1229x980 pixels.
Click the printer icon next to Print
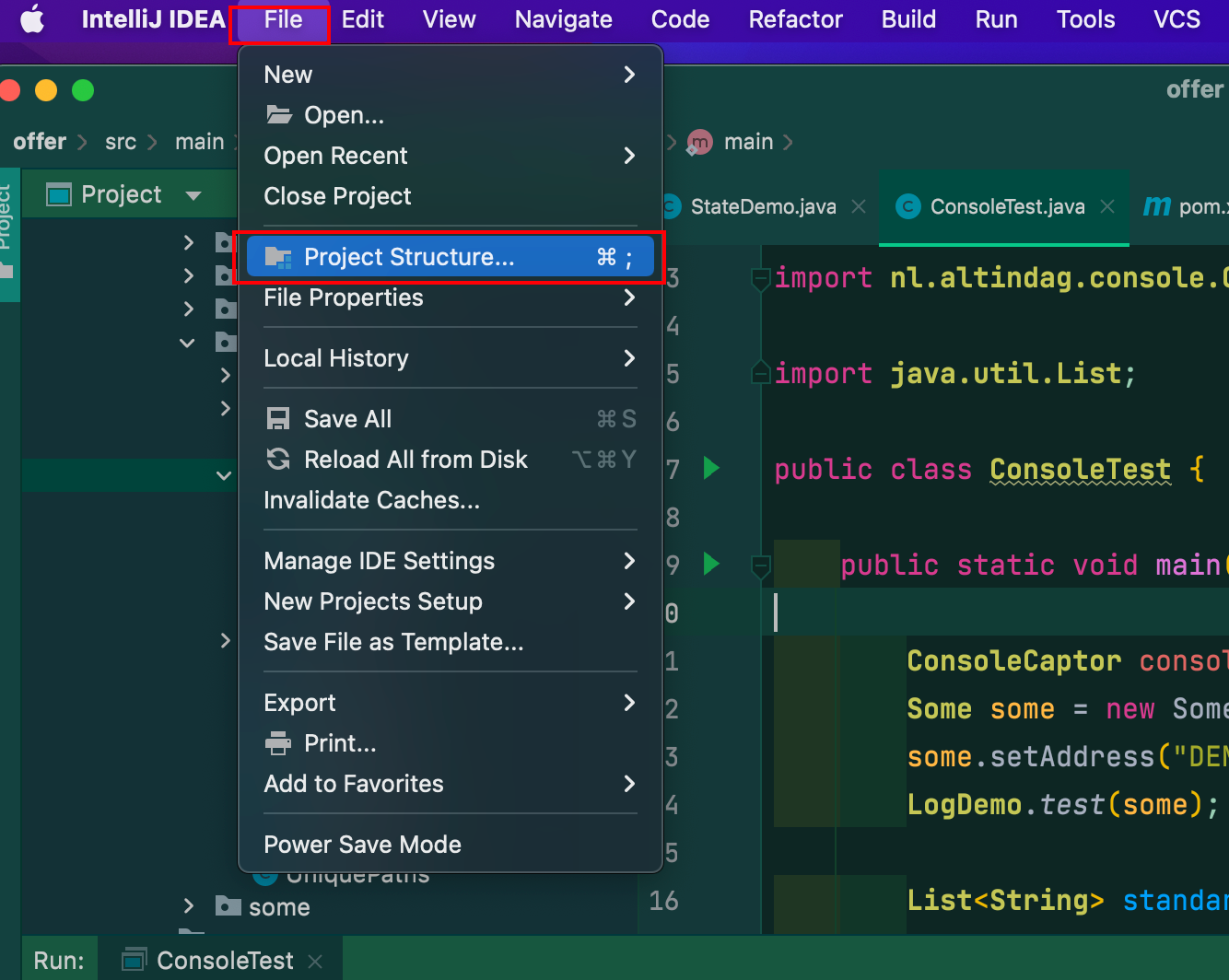[277, 743]
